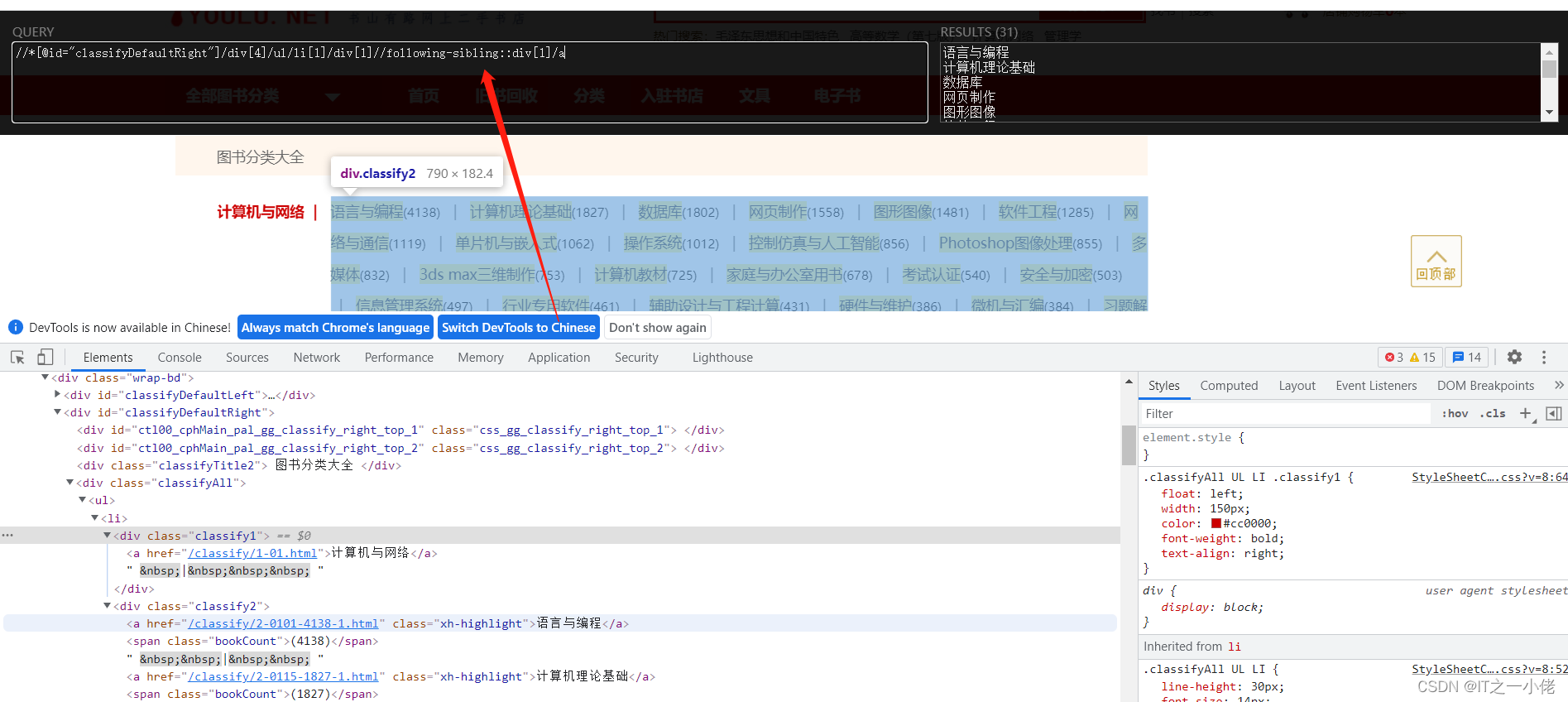Click the text-align: right declaration
Screen dimensions: 1568x702
1222,553
